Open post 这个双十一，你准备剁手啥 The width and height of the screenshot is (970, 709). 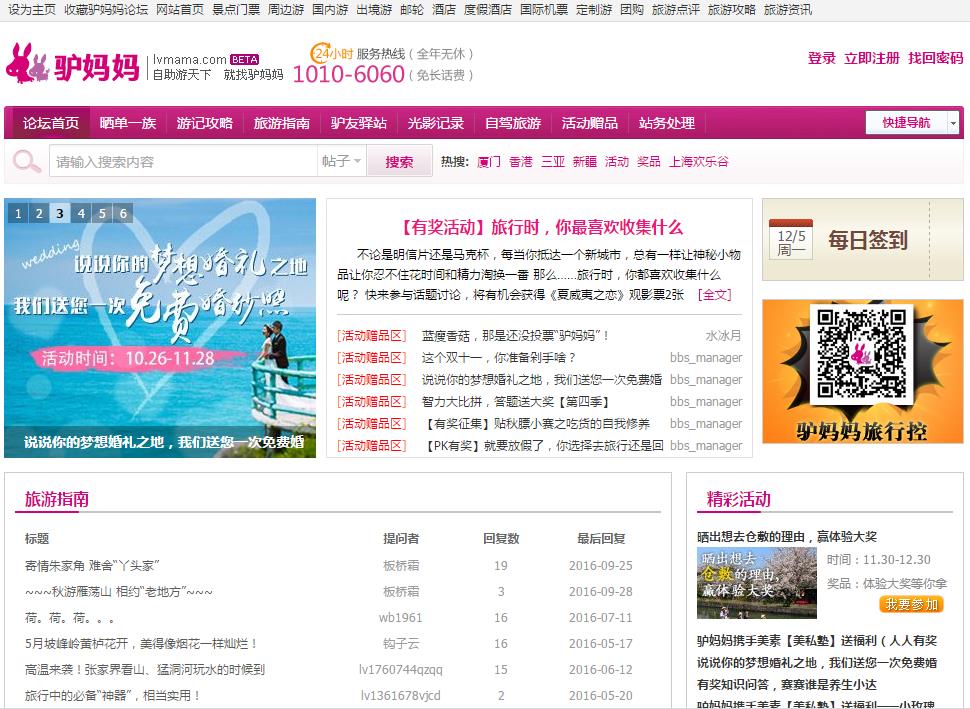point(499,358)
